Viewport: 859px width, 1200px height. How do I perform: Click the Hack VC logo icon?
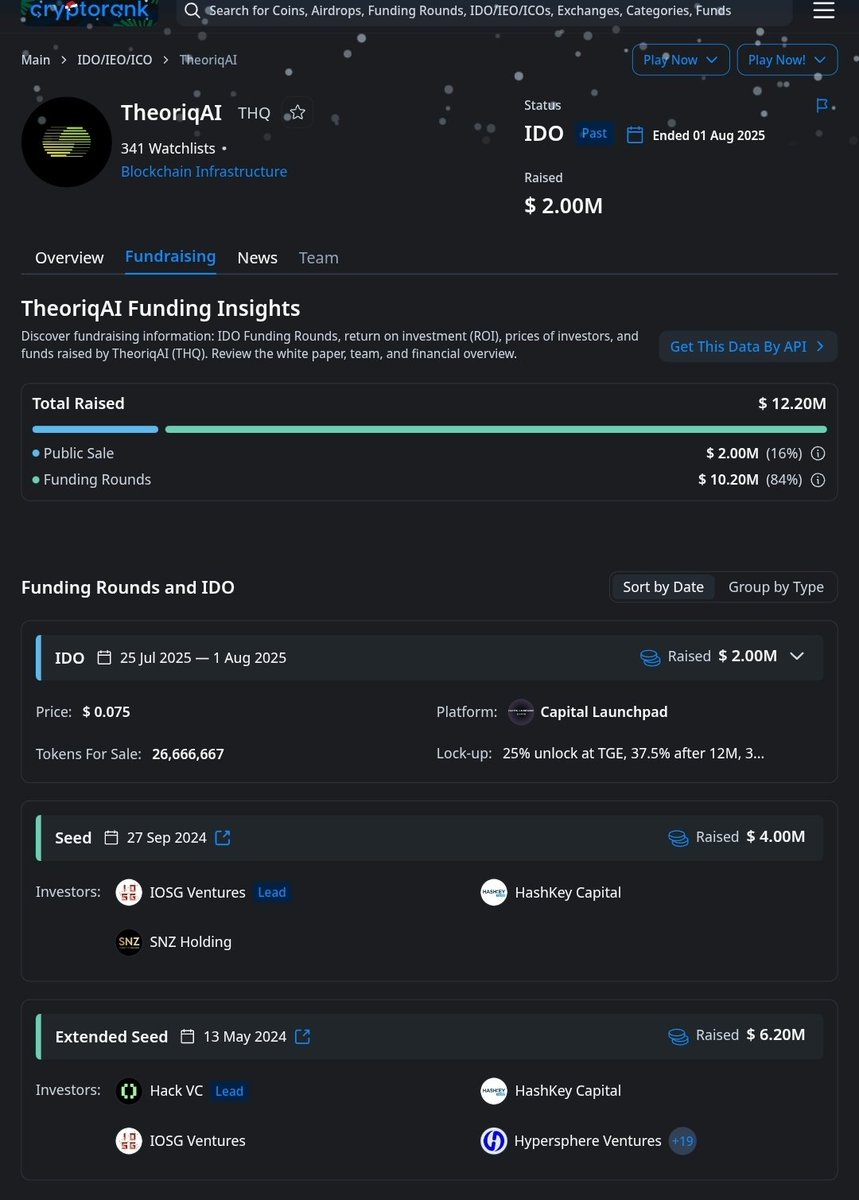tap(129, 1091)
